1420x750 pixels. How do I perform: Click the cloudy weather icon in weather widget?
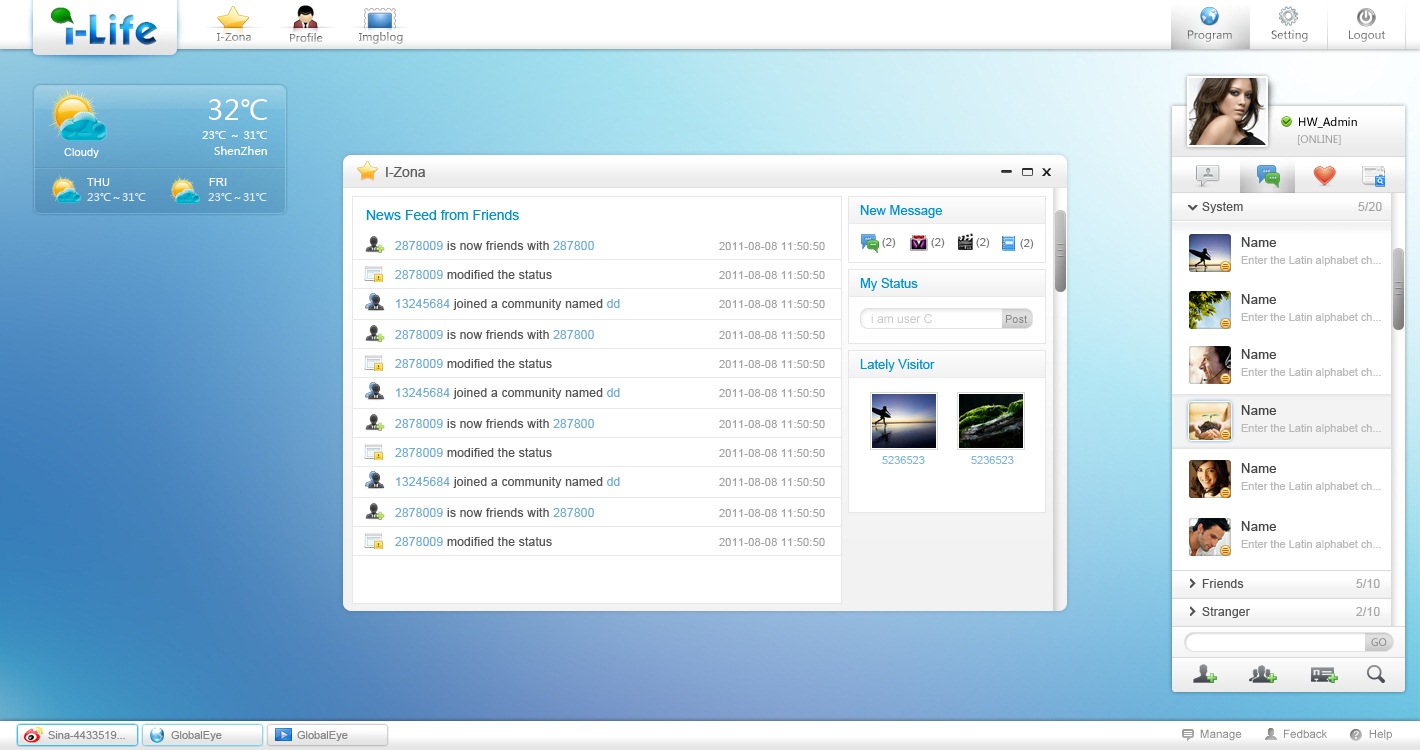(80, 117)
